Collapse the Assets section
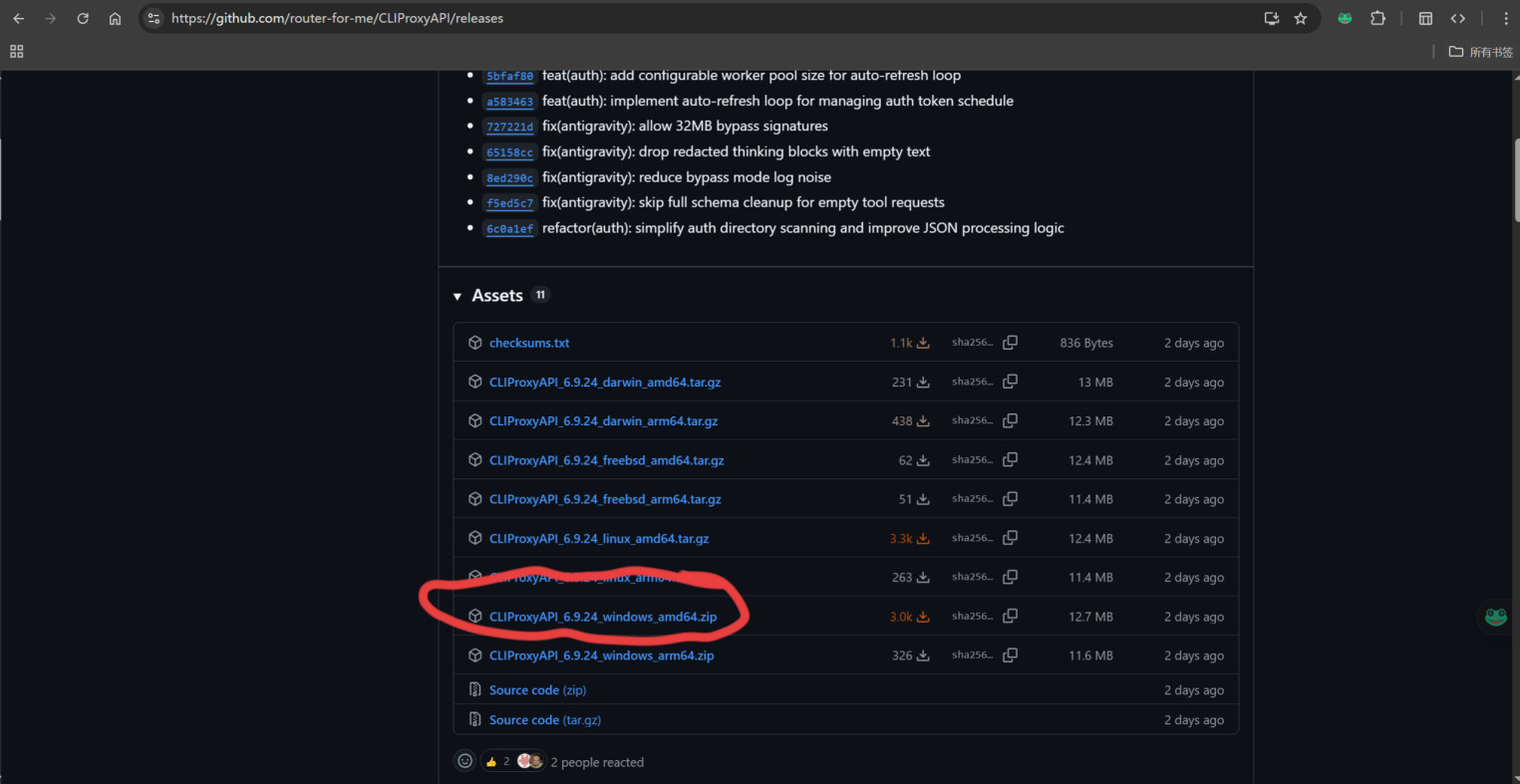 click(457, 296)
